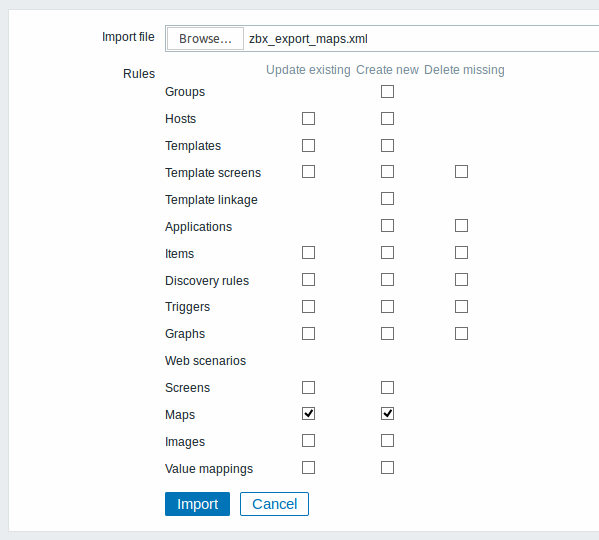Click the import file name field
Image resolution: width=599 pixels, height=540 pixels.
tap(382, 39)
